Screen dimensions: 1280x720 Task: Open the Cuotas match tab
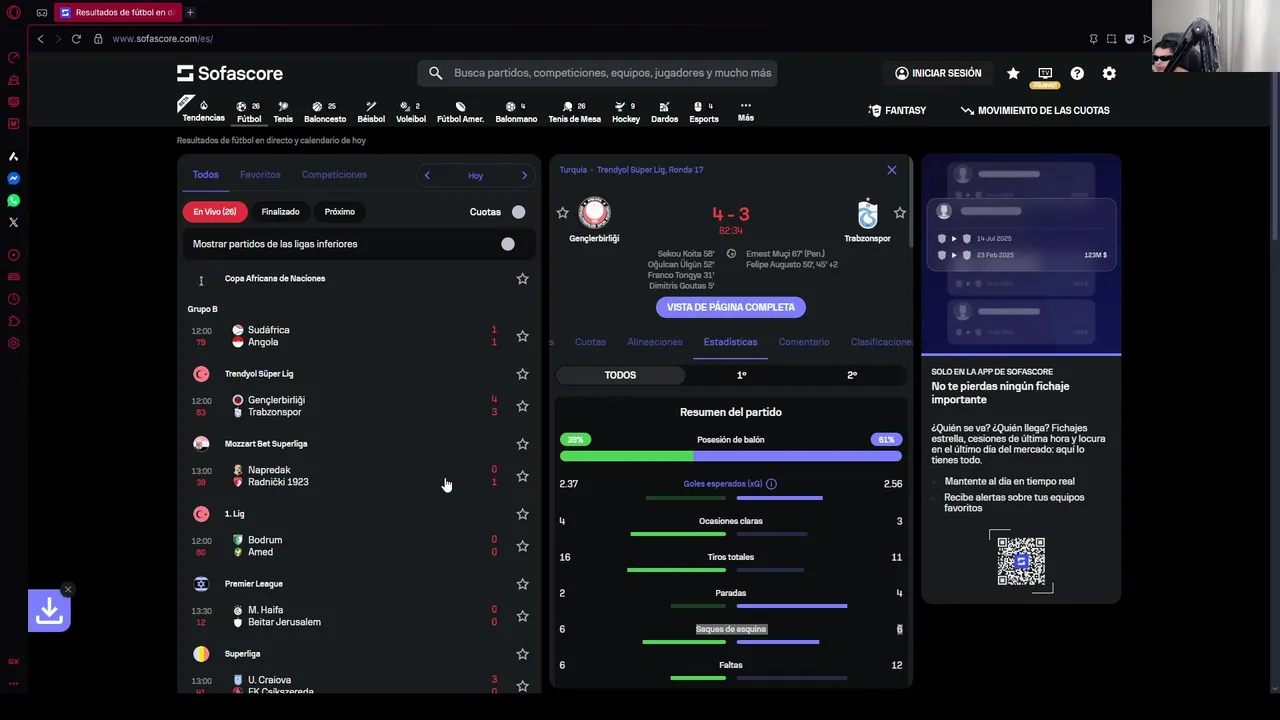pyautogui.click(x=590, y=342)
